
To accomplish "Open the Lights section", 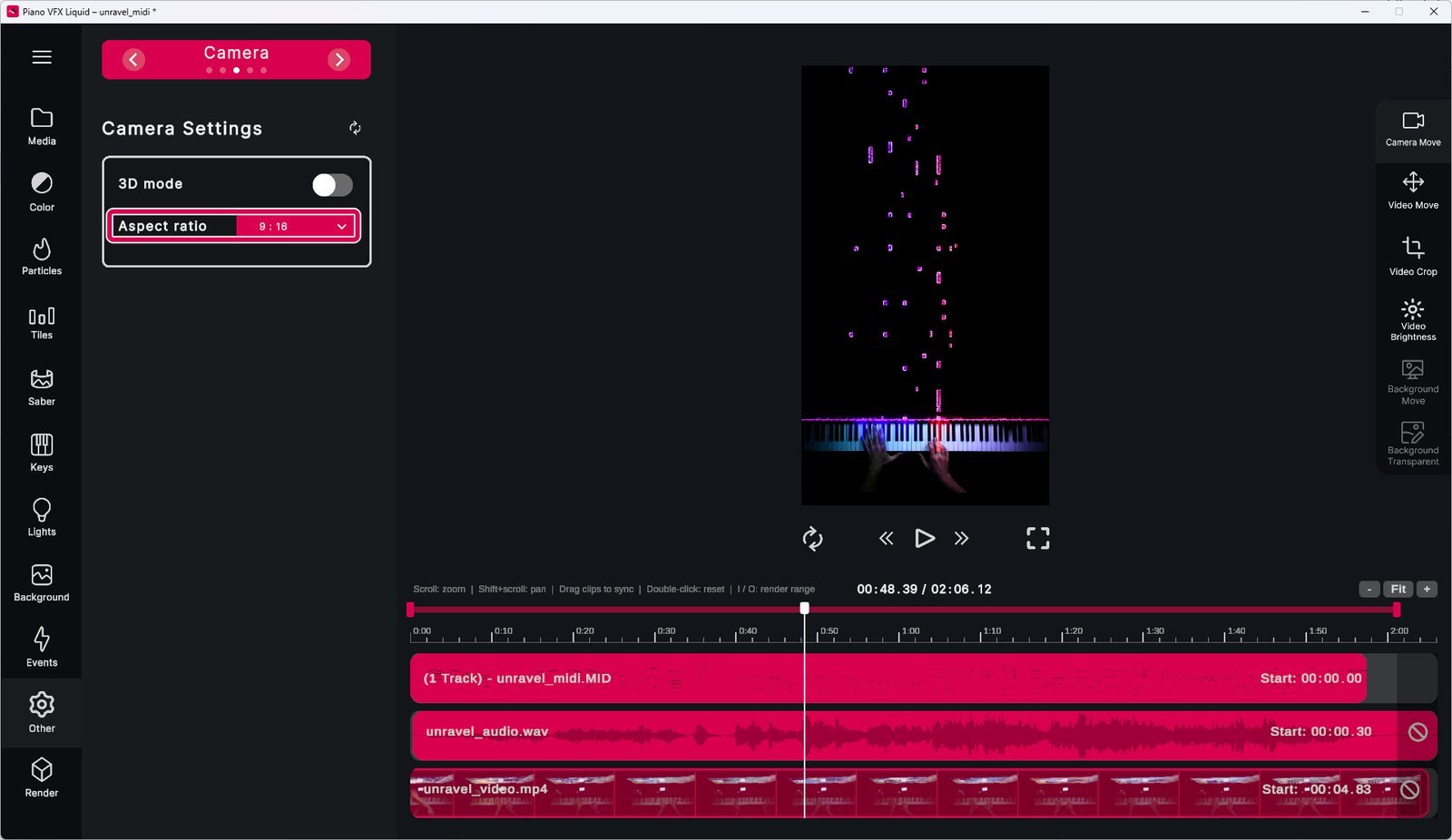I will click(42, 518).
